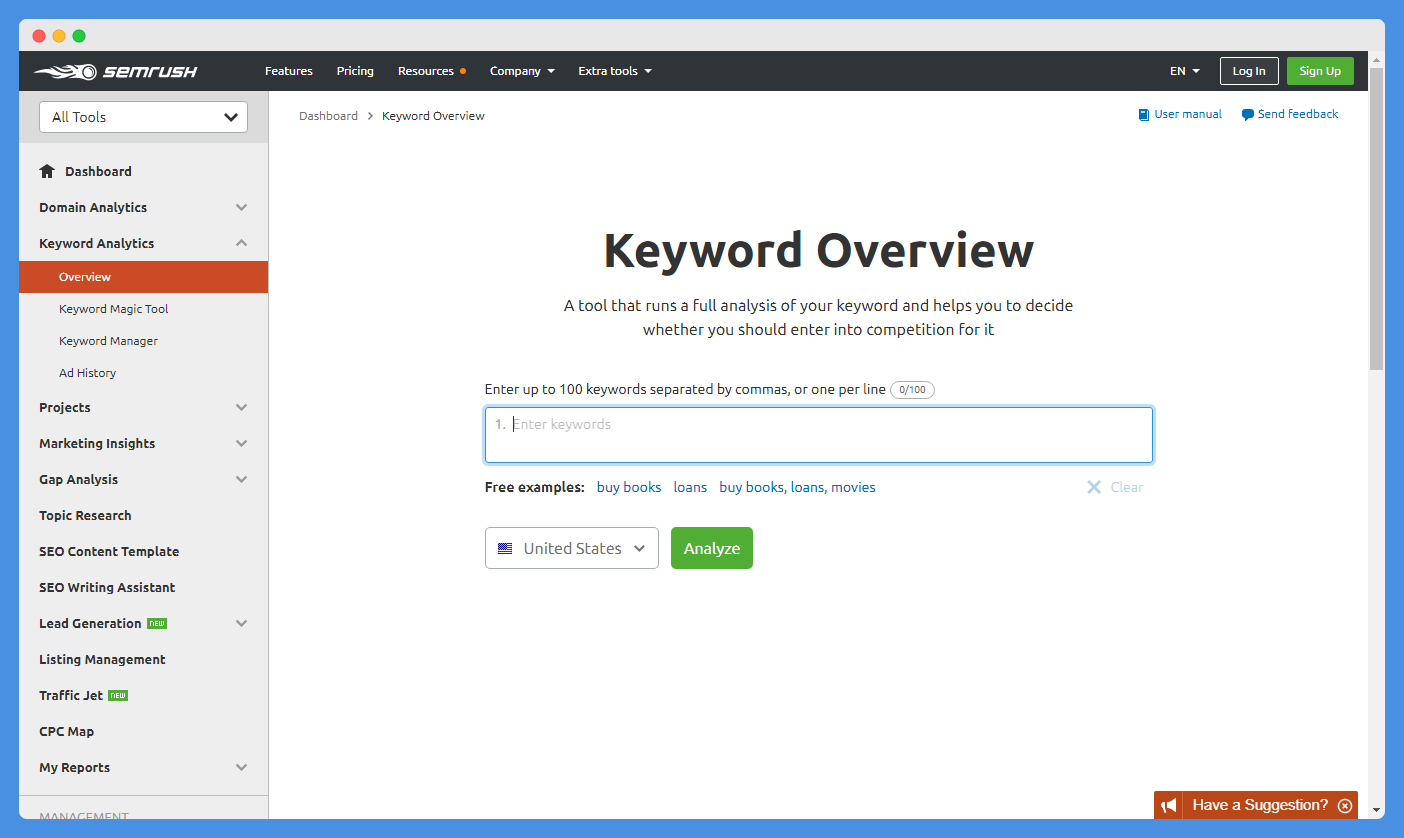This screenshot has width=1404, height=838.
Task: Click the United States flag icon
Action: 505,548
